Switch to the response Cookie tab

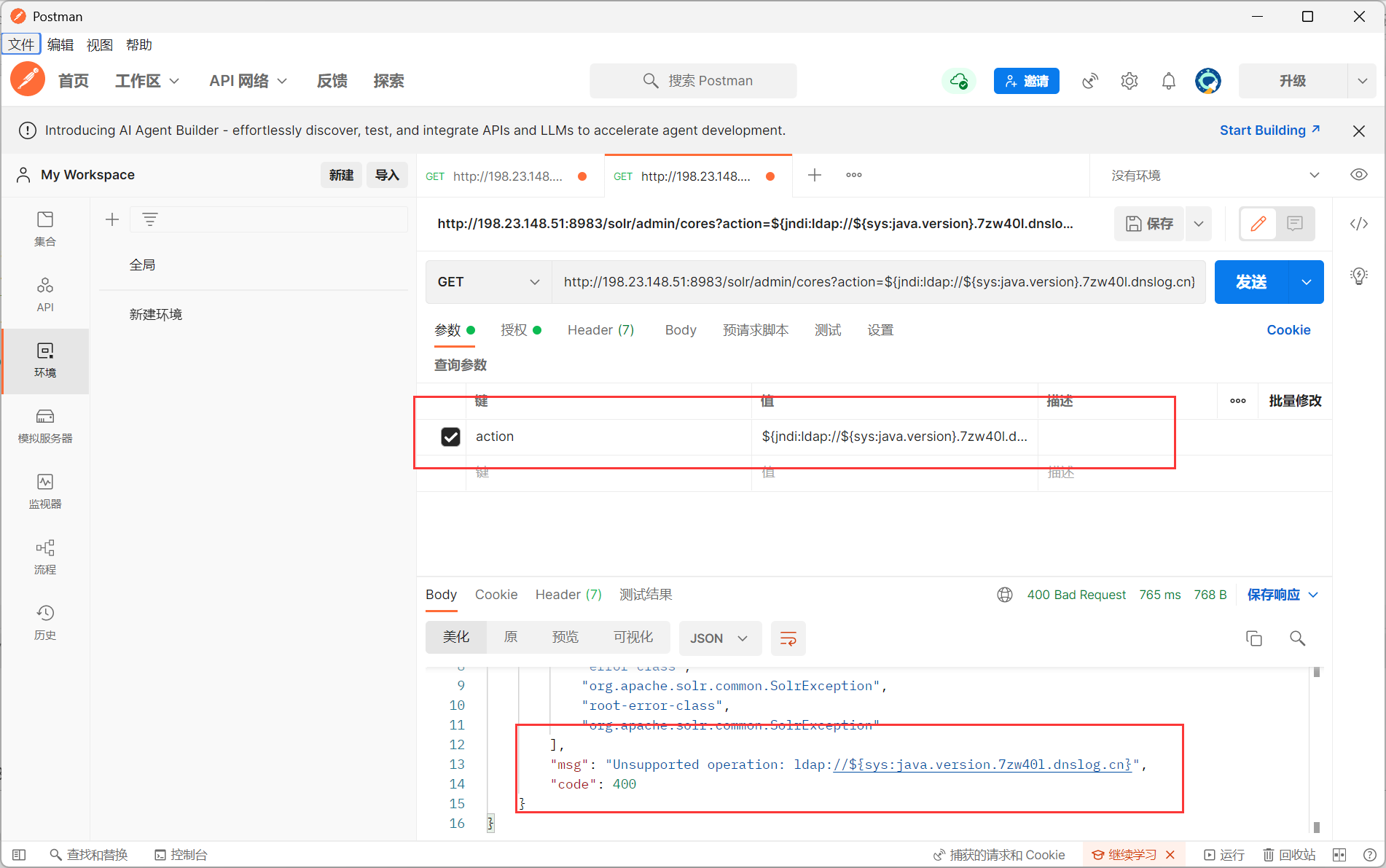coord(496,595)
